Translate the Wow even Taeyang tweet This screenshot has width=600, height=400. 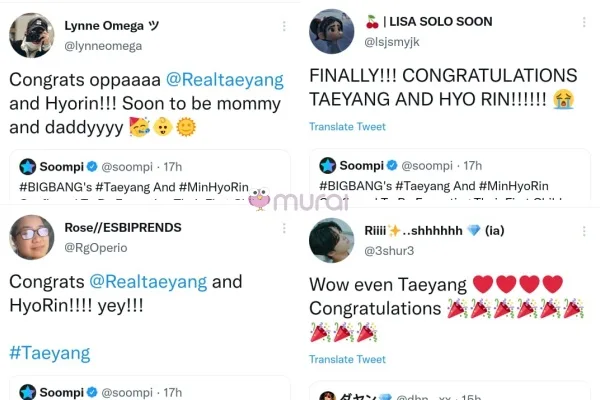click(x=347, y=359)
